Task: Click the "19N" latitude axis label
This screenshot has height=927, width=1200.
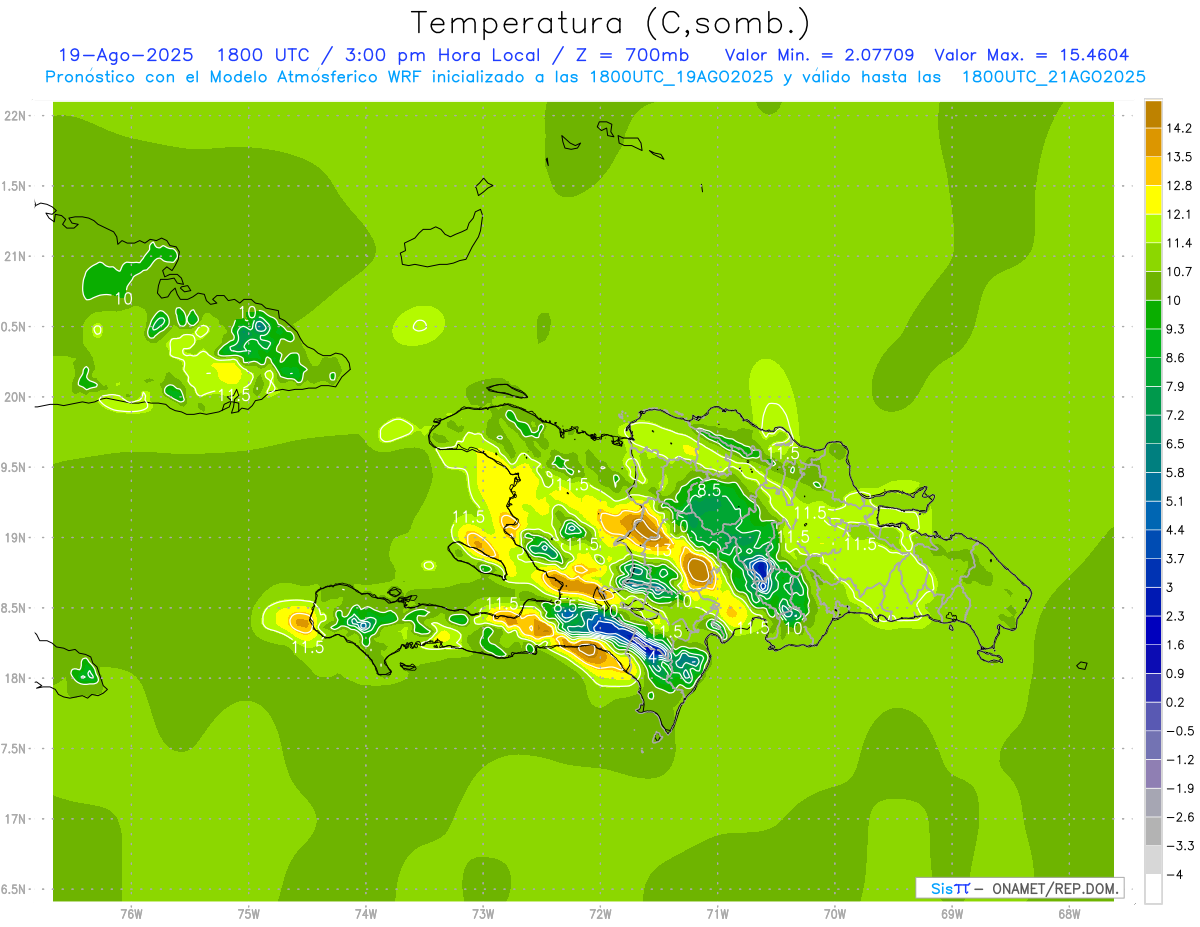Action: click(x=17, y=538)
